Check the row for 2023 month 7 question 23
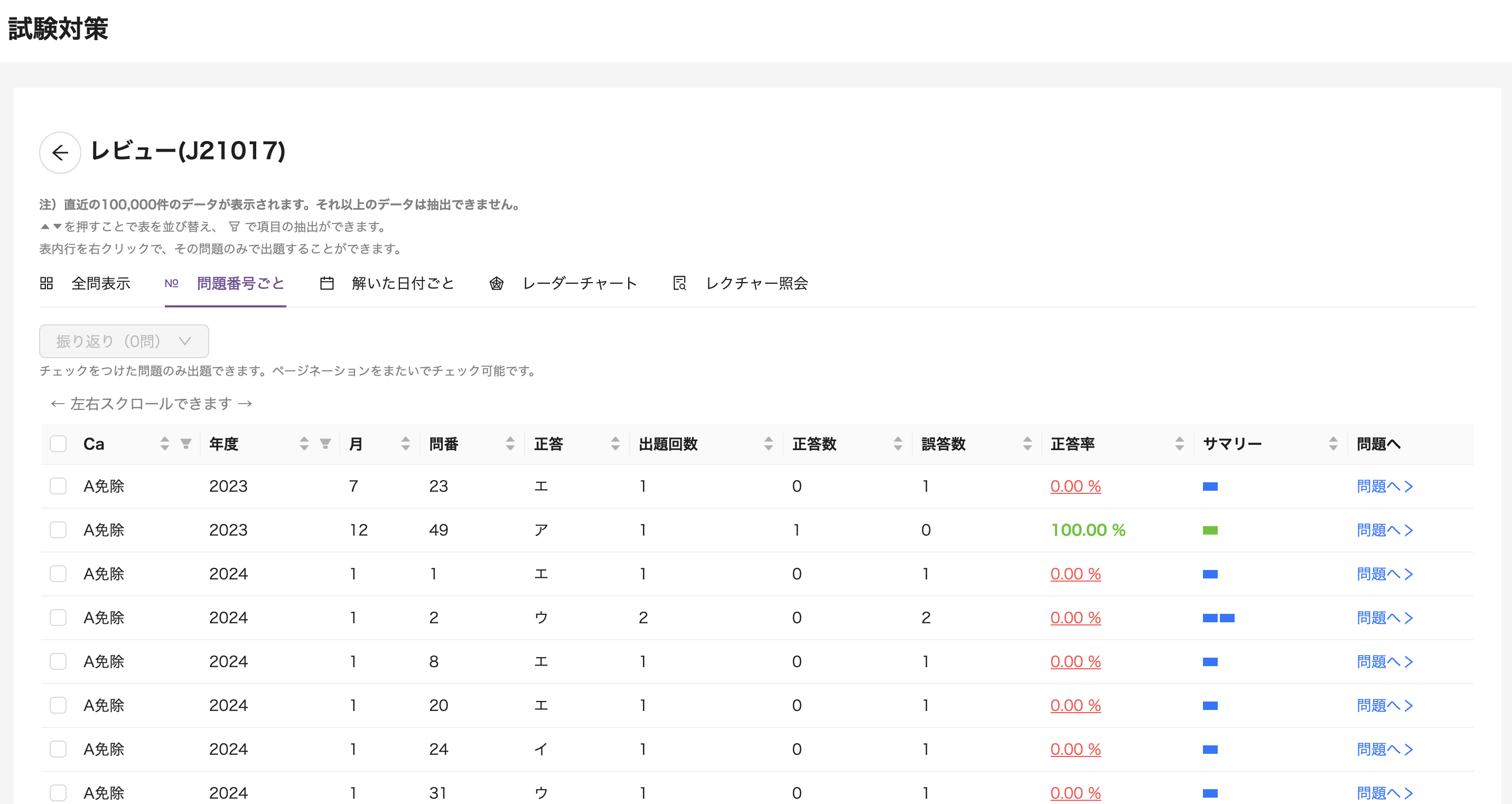Screen dimensions: 1512x804 pyautogui.click(x=58, y=486)
